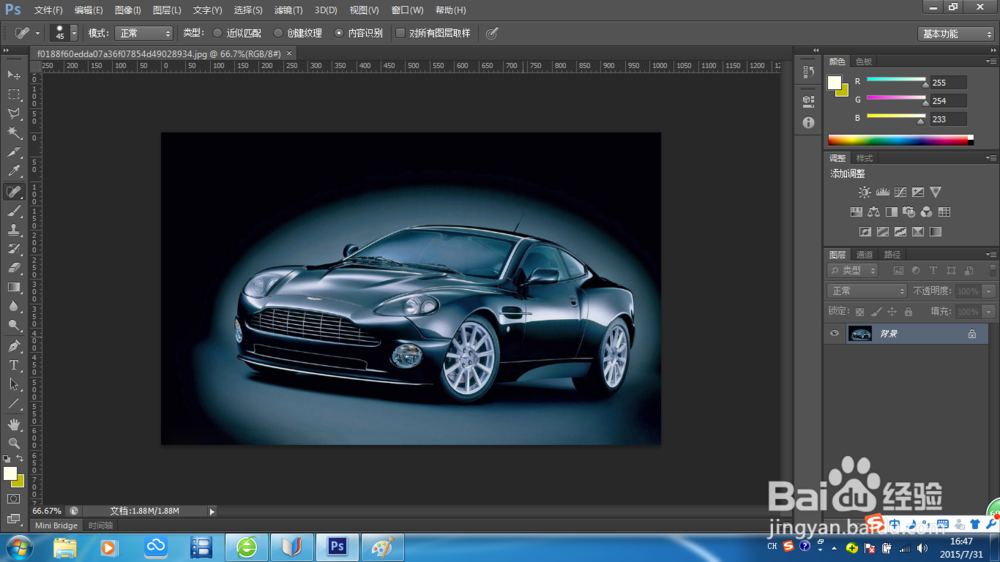Select the Gradient tool
Image resolution: width=1000 pixels, height=562 pixels.
tap(13, 287)
